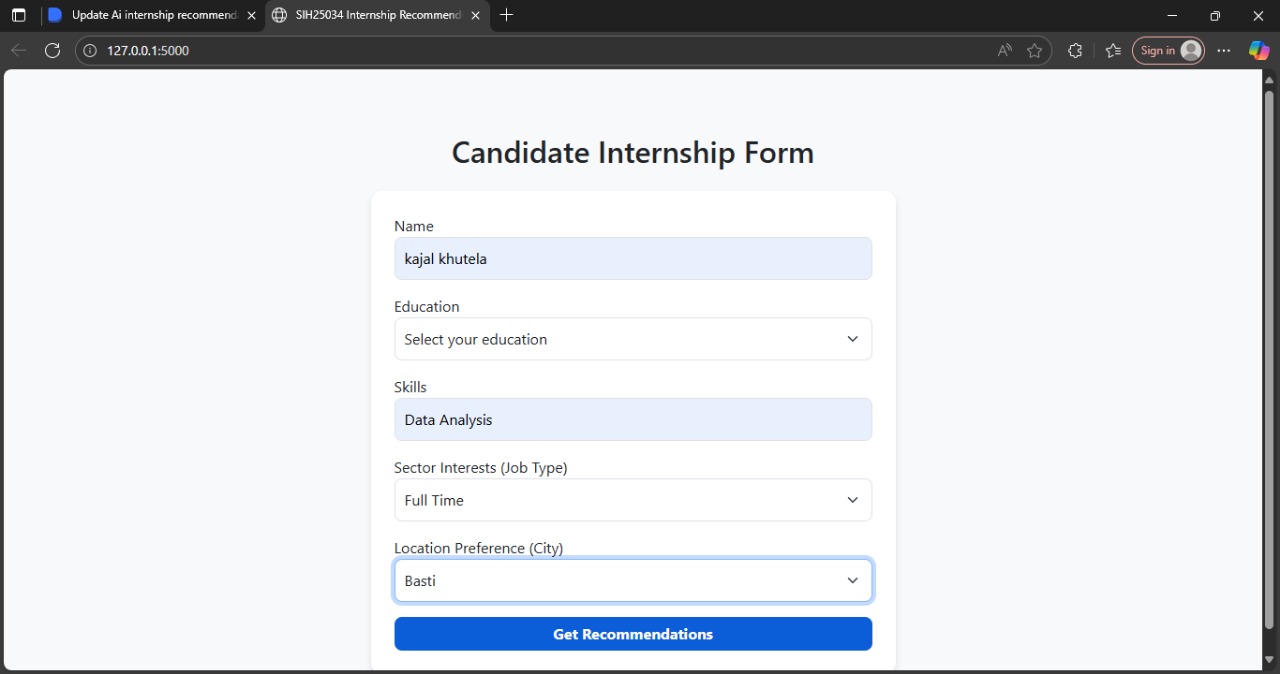Open the Favorites list icon
The width and height of the screenshot is (1280, 674).
pyautogui.click(x=1113, y=51)
